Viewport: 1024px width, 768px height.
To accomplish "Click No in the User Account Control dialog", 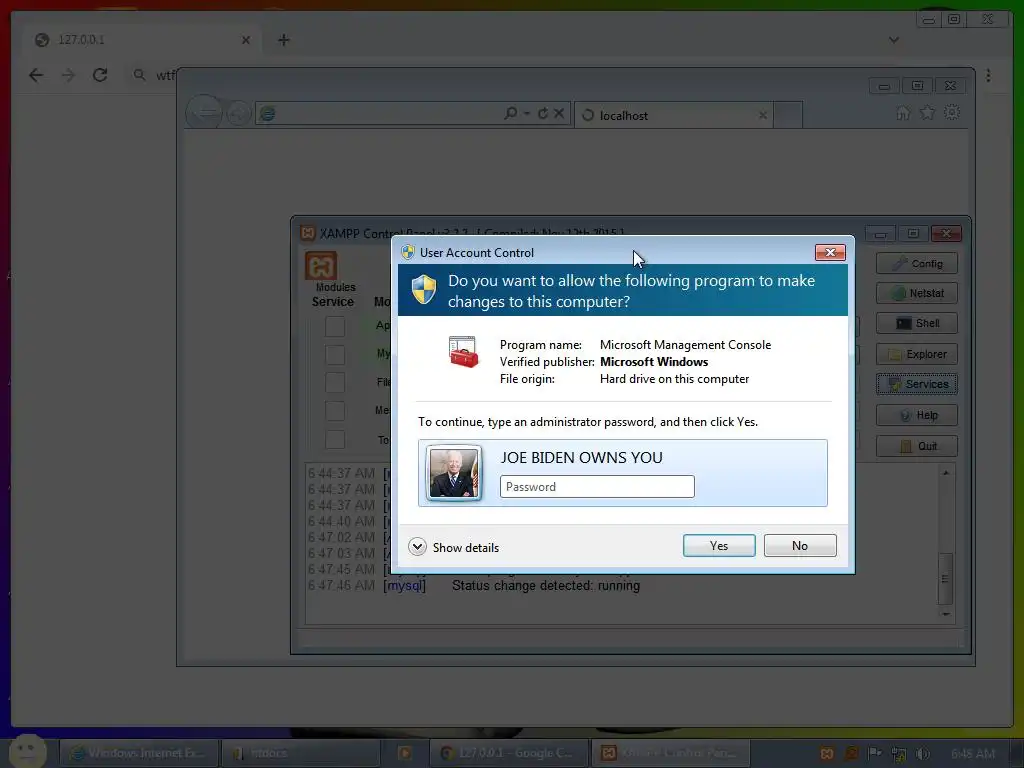I will pos(800,546).
